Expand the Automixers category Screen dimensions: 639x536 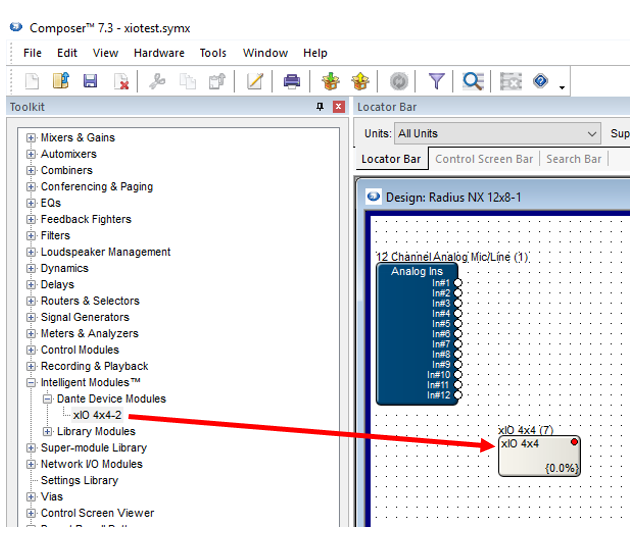click(x=31, y=154)
